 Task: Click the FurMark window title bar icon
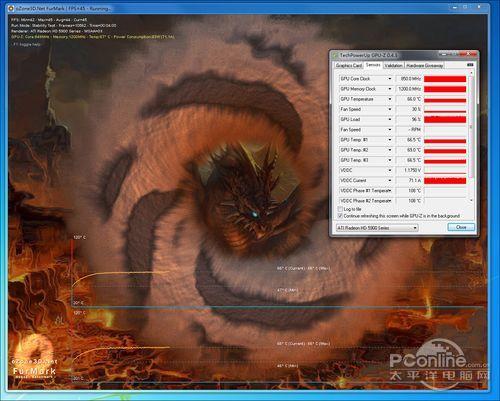(x=11, y=8)
